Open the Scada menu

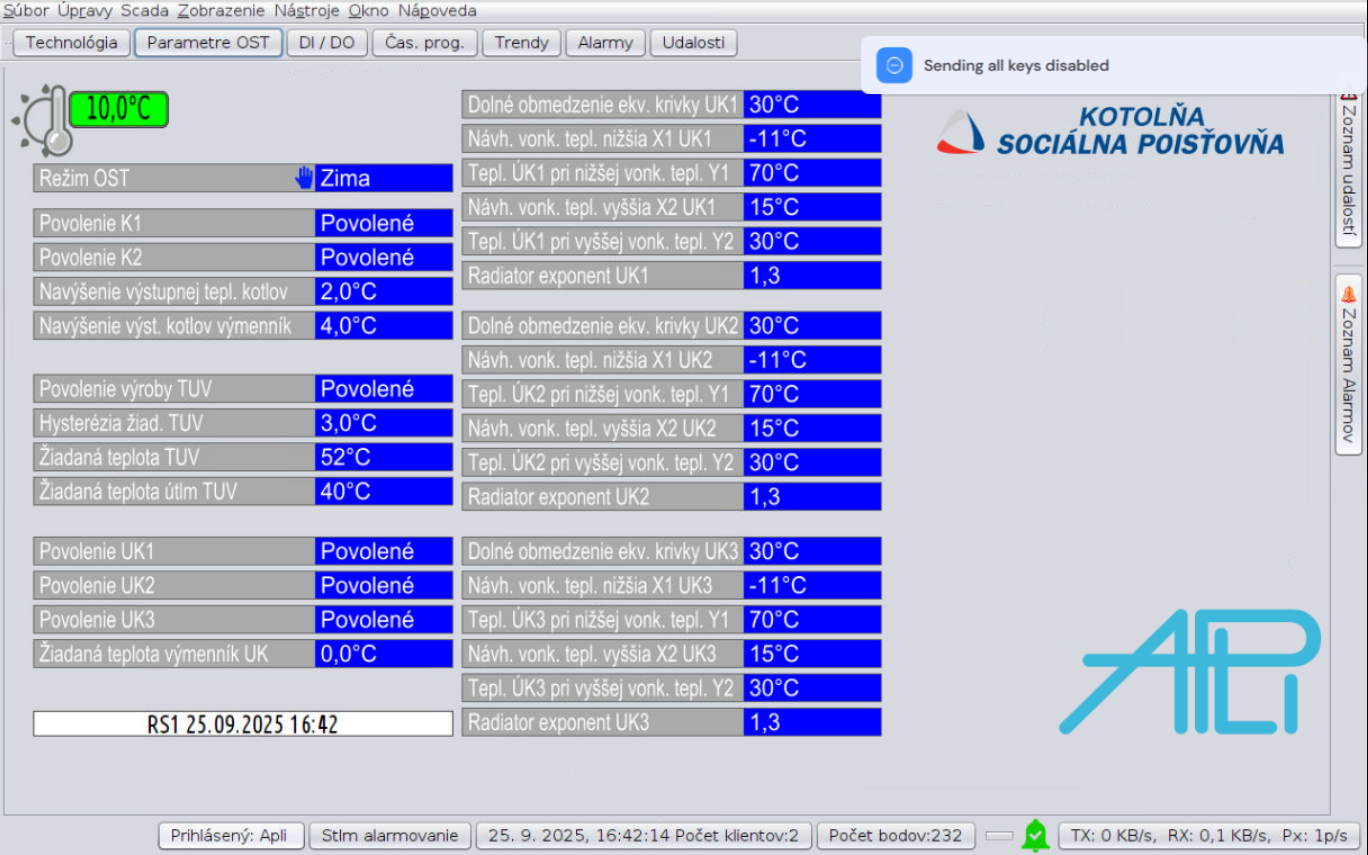145,11
